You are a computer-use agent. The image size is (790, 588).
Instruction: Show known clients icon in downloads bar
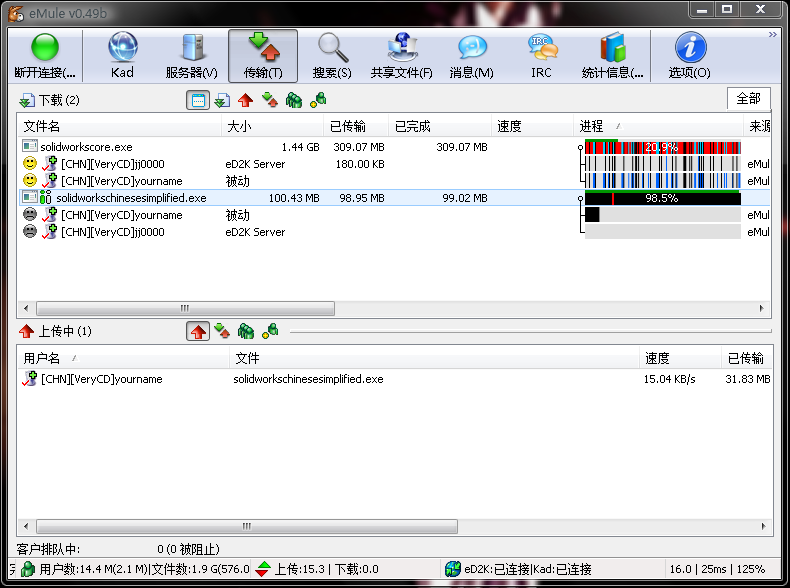318,100
